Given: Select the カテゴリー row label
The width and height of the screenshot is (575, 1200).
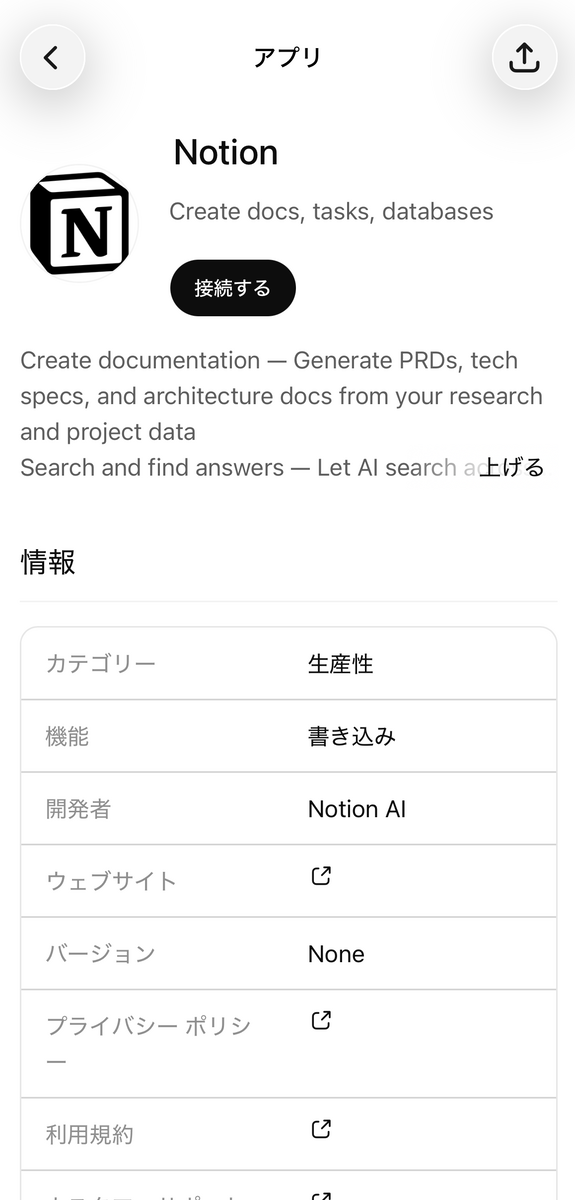Looking at the screenshot, I should click(101, 663).
